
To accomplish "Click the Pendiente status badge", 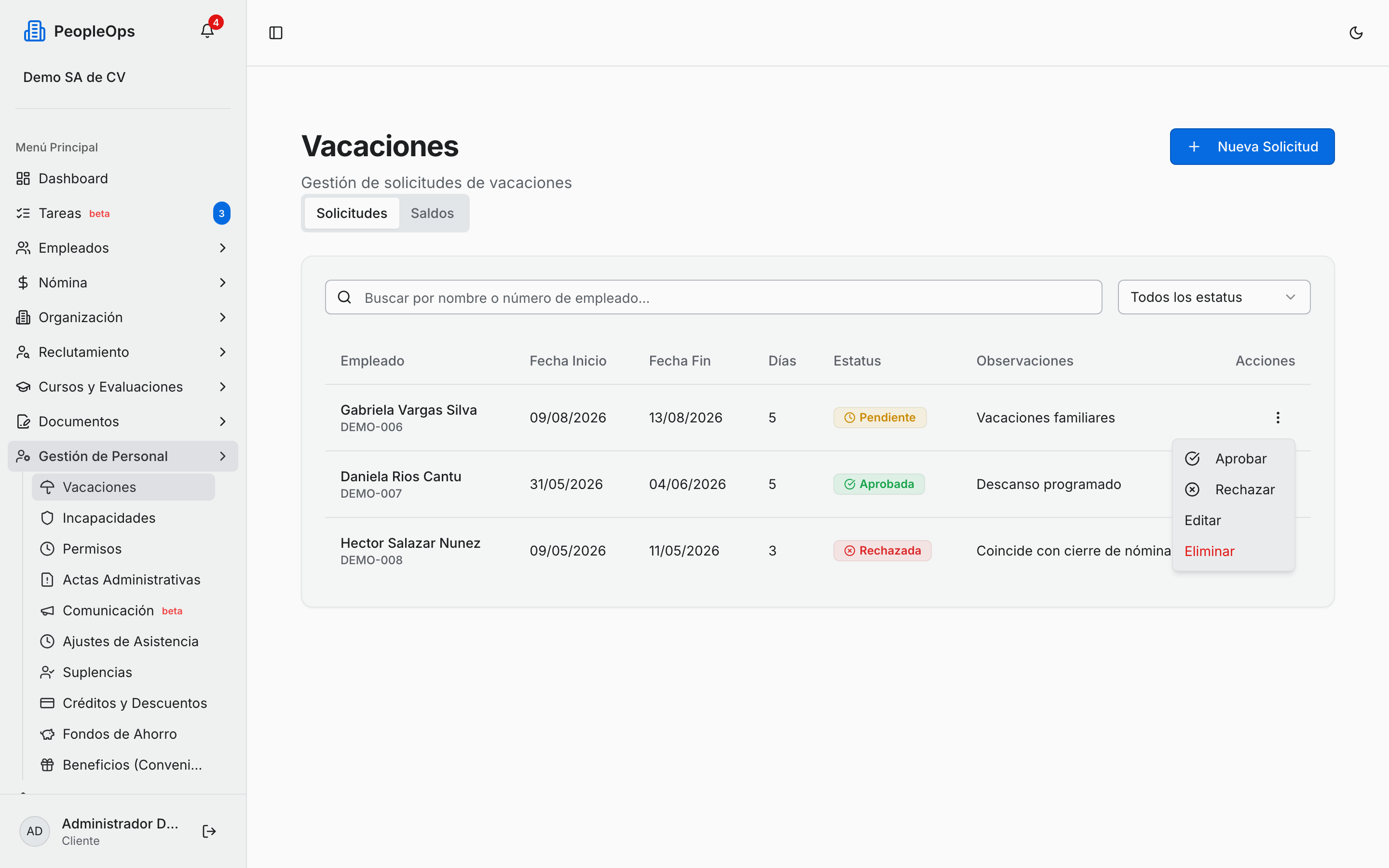I will 880,417.
